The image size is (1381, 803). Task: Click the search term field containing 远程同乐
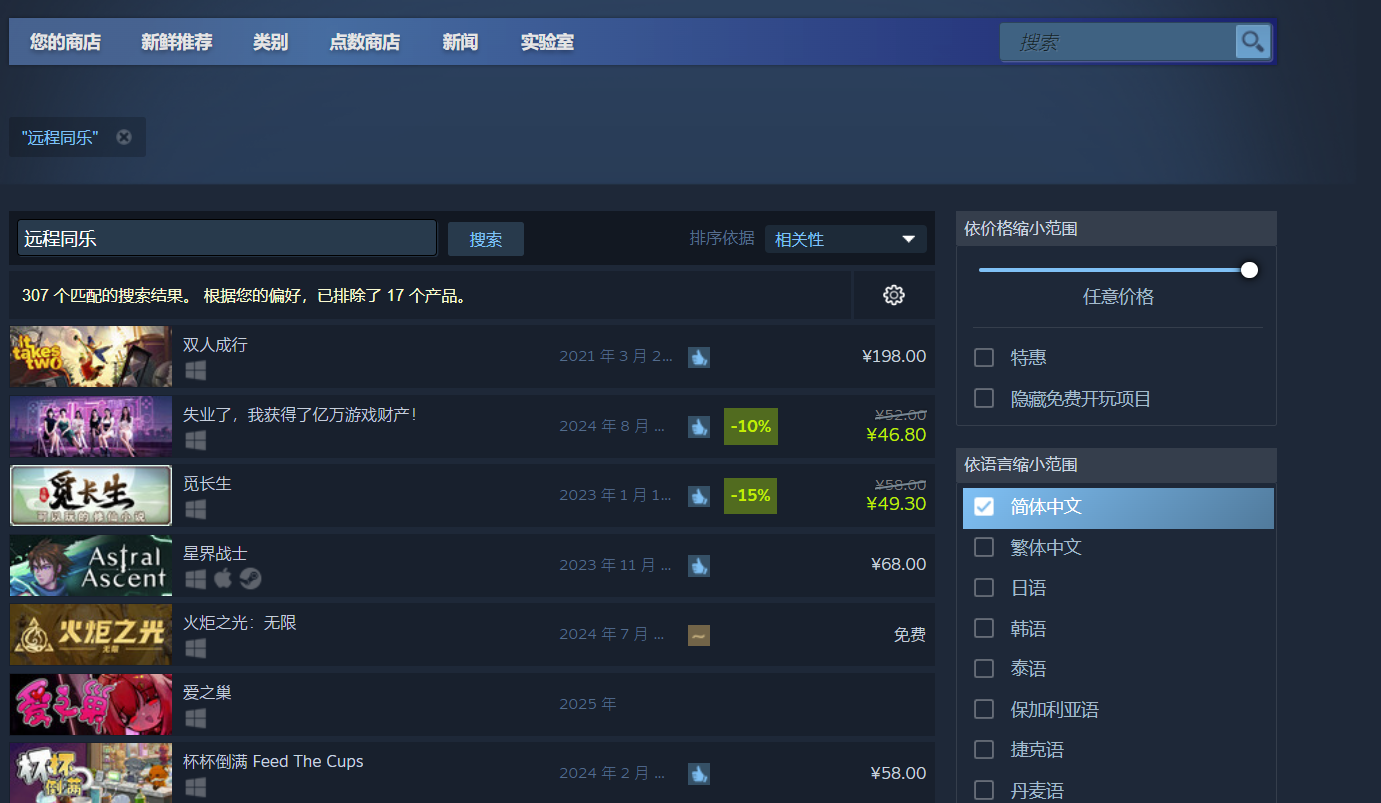click(227, 239)
